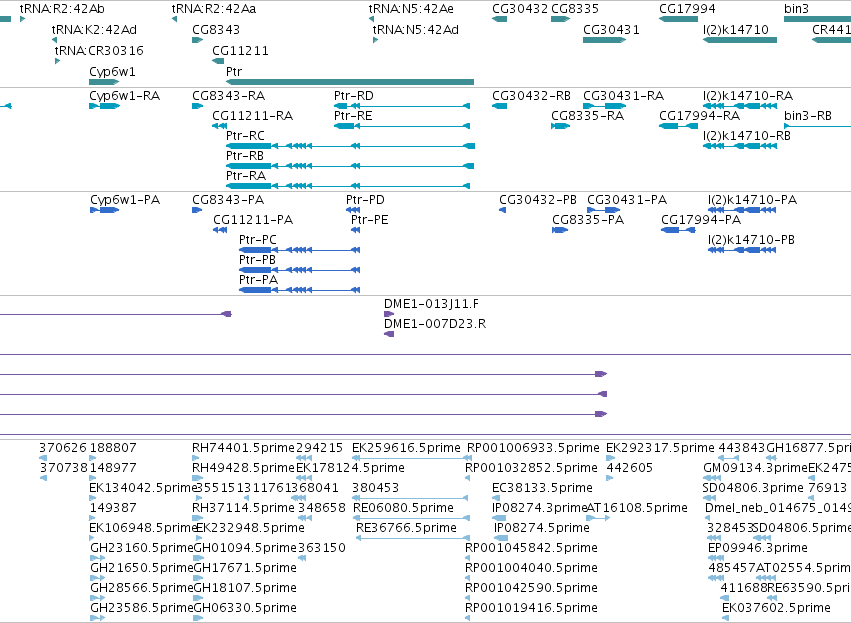Click protein l(2)k14710-PB

(x=742, y=250)
